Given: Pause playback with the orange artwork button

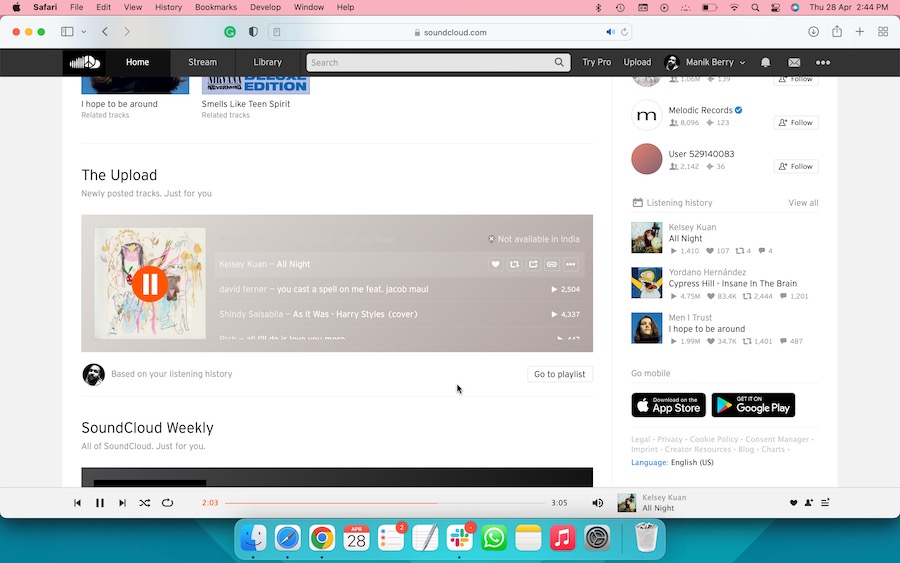Looking at the screenshot, I should [150, 284].
